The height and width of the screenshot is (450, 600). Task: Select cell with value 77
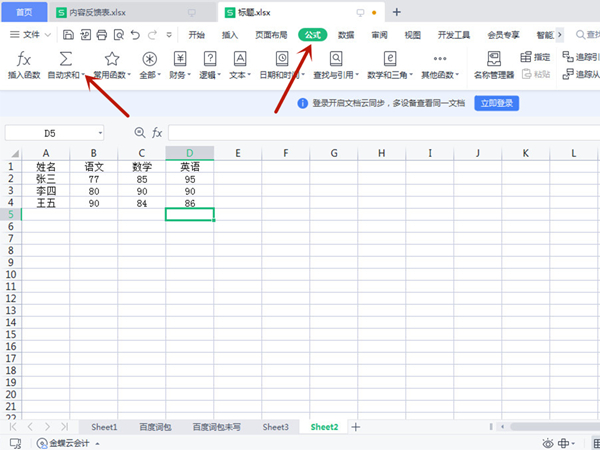[94, 179]
